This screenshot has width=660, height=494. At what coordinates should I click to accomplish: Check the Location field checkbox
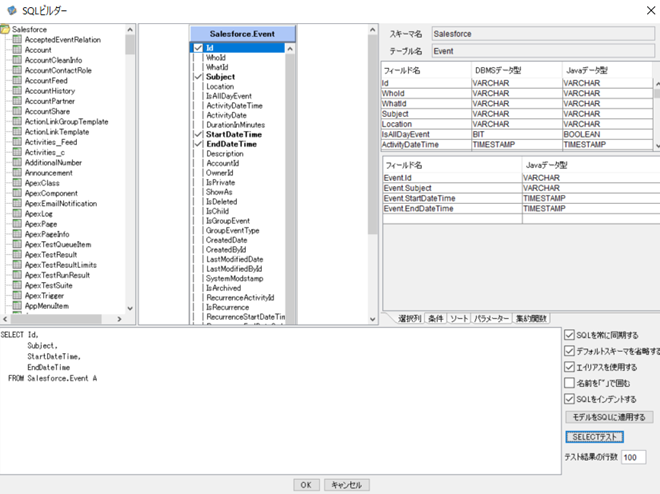pos(198,86)
